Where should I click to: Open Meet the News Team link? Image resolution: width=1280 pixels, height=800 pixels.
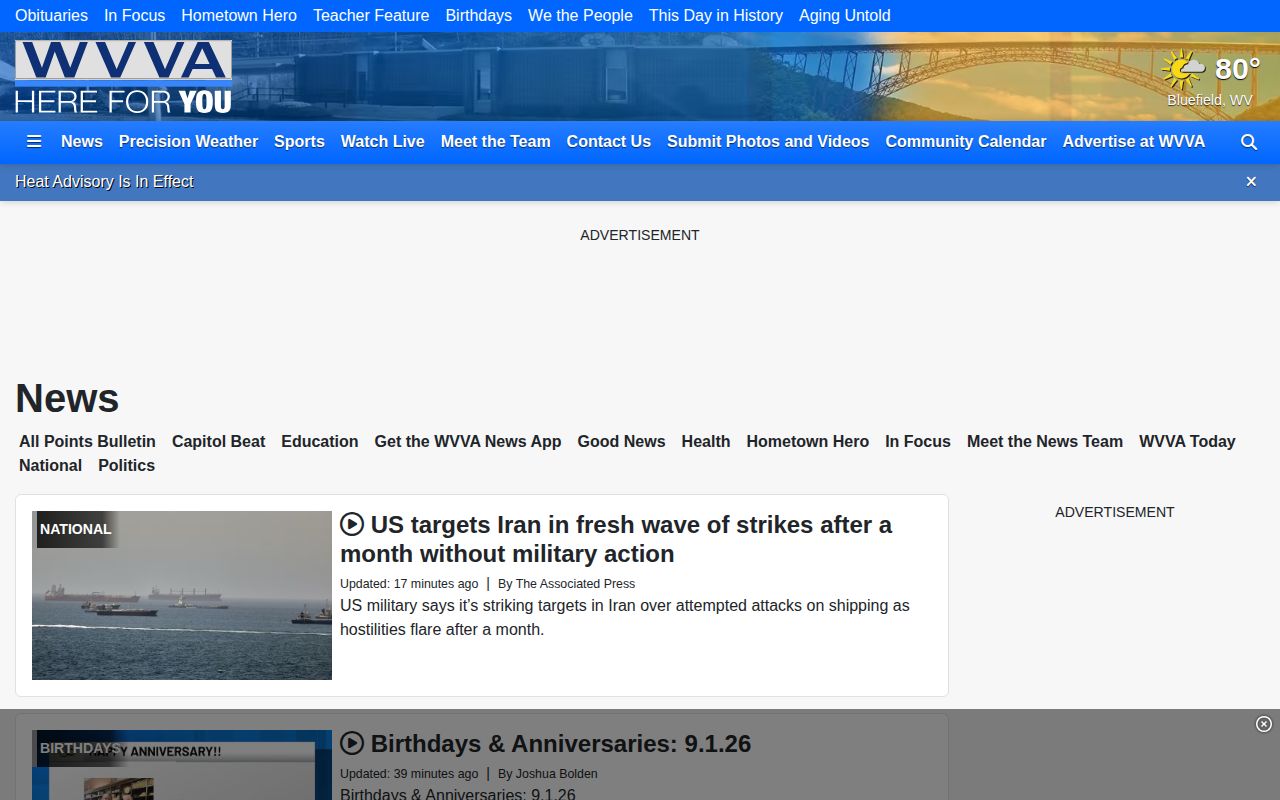tap(1045, 441)
